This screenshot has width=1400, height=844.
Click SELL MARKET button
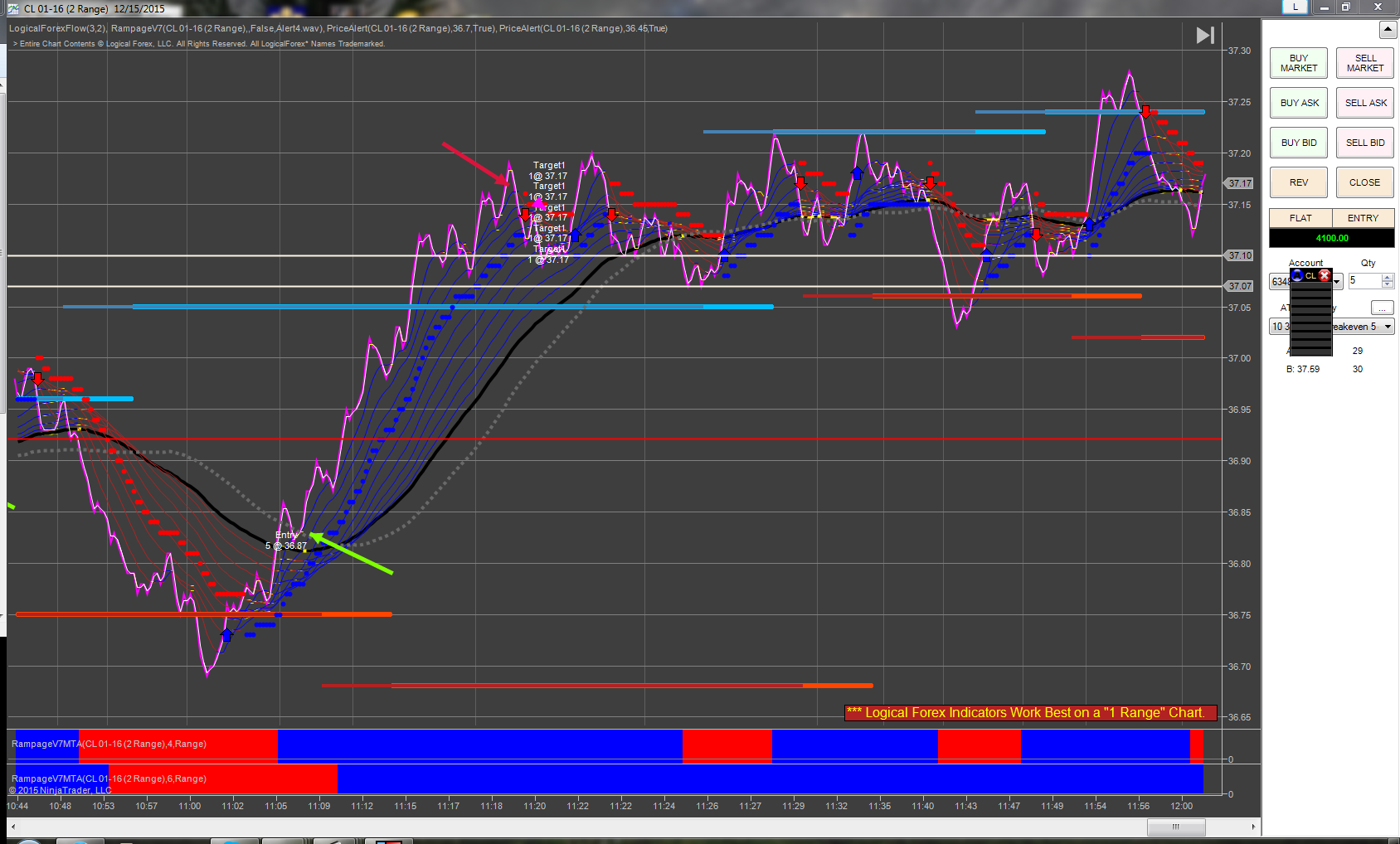click(x=1365, y=63)
